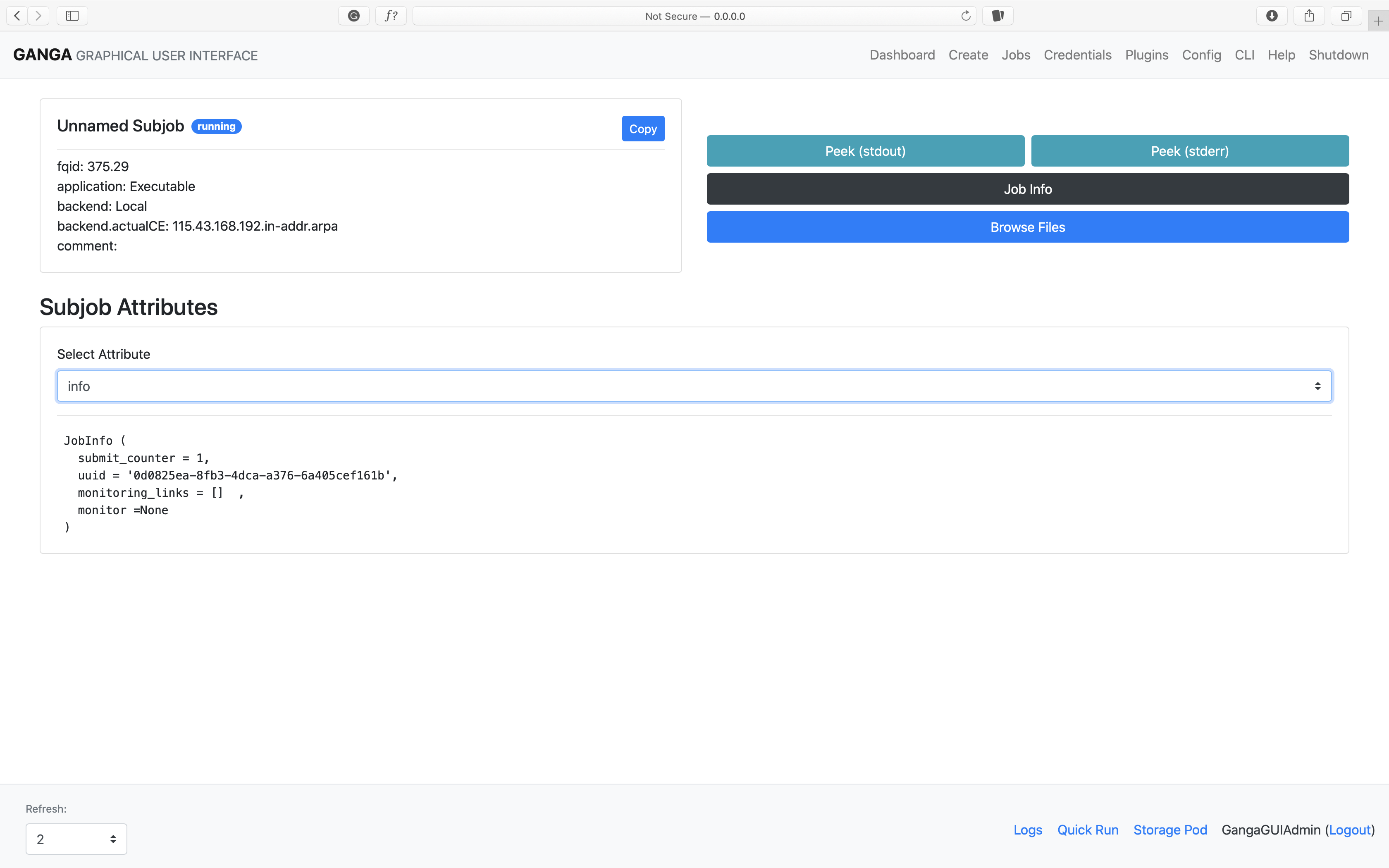Click Shutdown in the navigation bar
The width and height of the screenshot is (1389, 868).
click(1339, 55)
